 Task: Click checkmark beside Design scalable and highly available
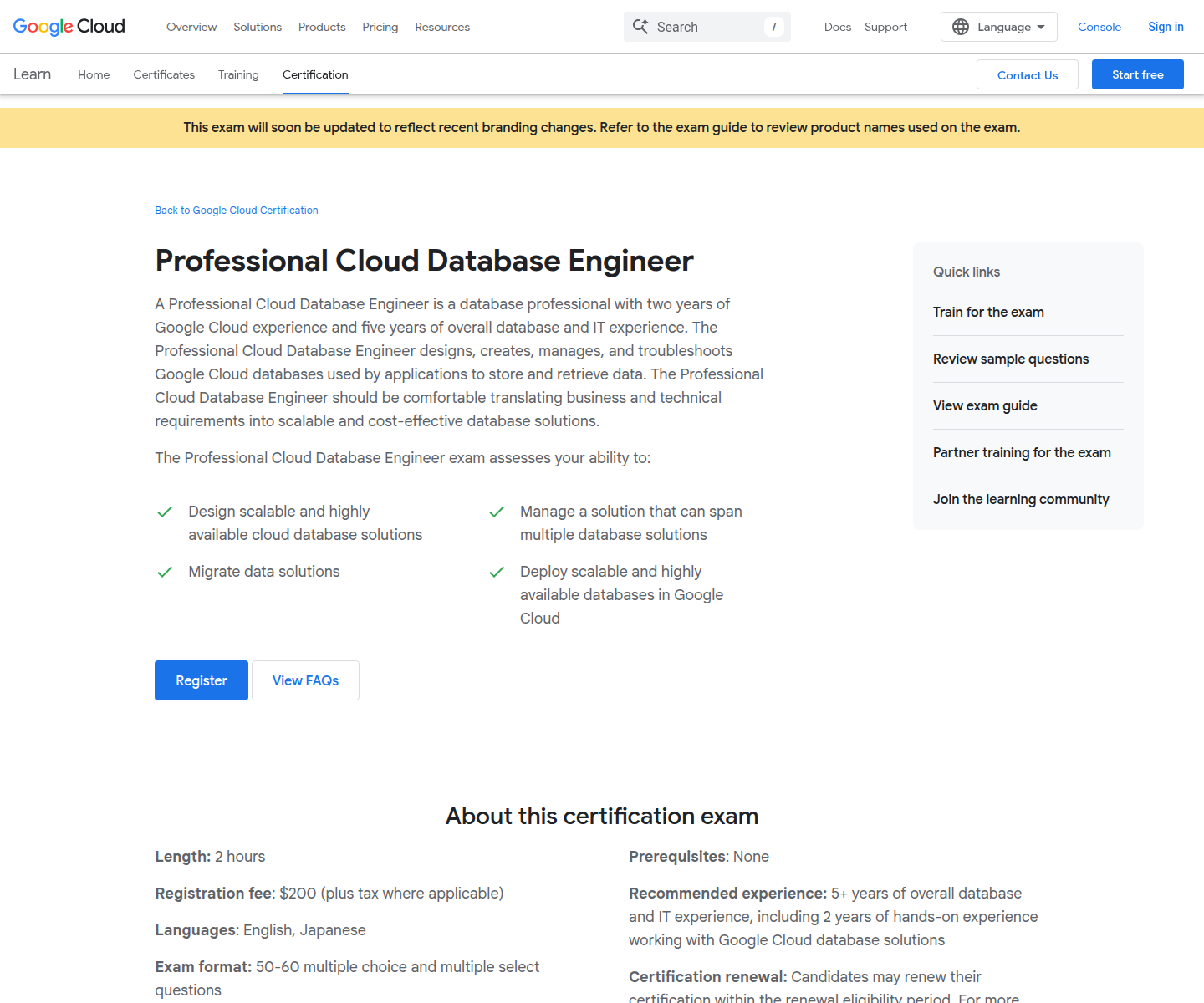pyautogui.click(x=165, y=512)
